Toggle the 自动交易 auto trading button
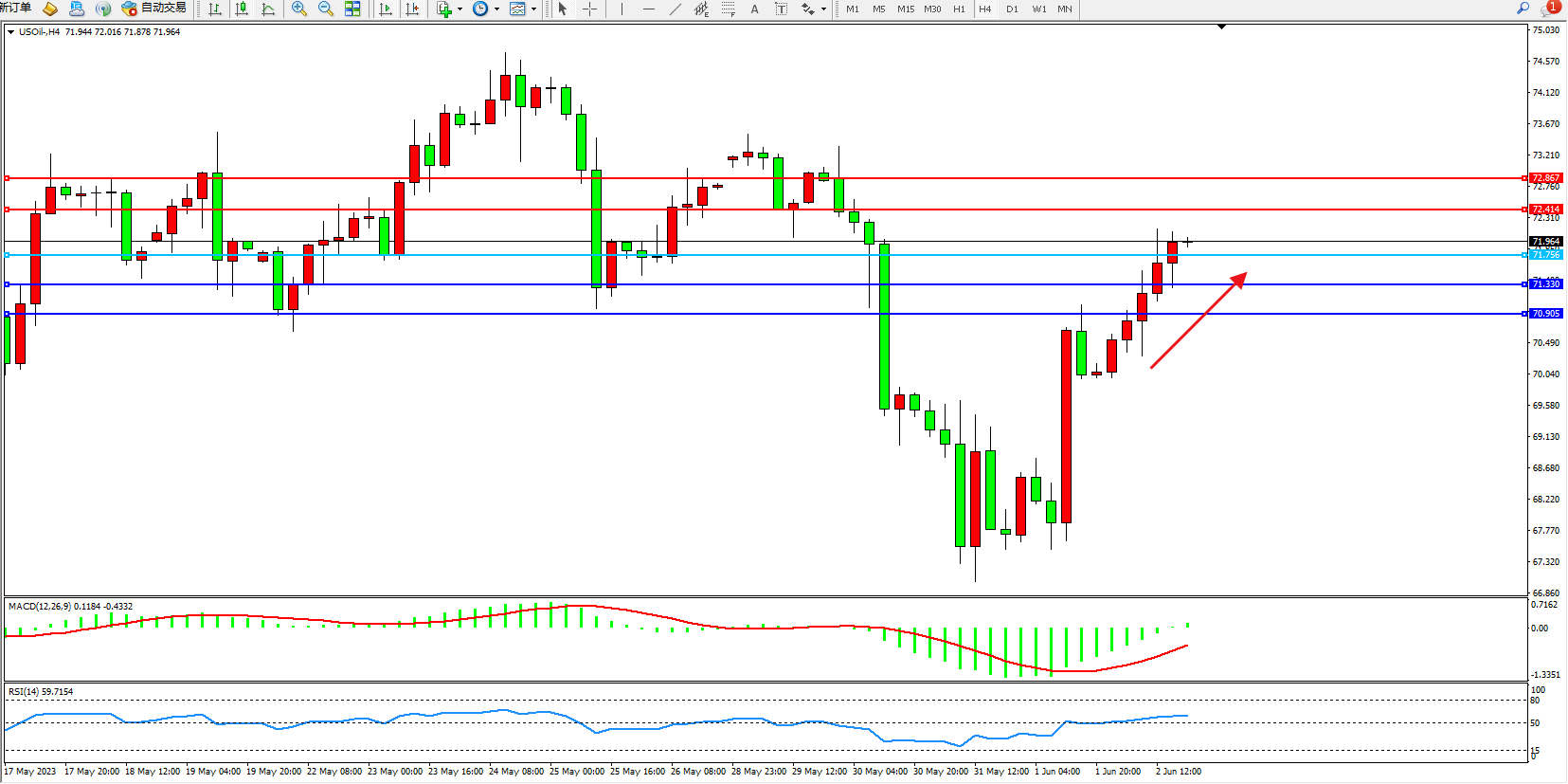The width and height of the screenshot is (1568, 784). click(153, 9)
